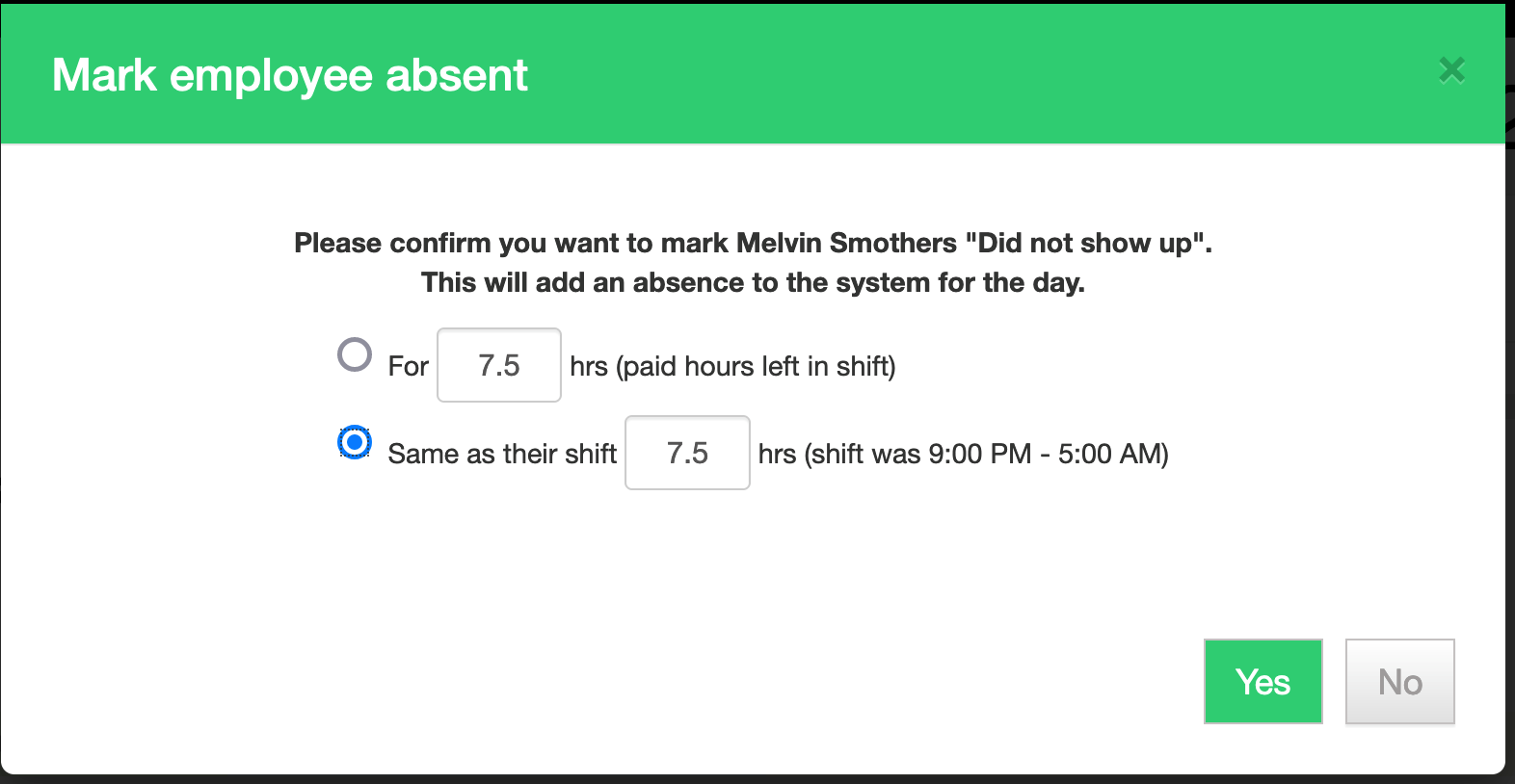Click the hours field beside 'Same as their shift'
The image size is (1515, 784).
687,453
